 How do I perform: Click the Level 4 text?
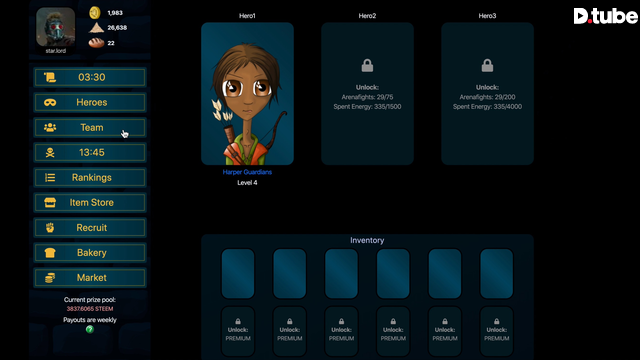pyautogui.click(x=247, y=183)
